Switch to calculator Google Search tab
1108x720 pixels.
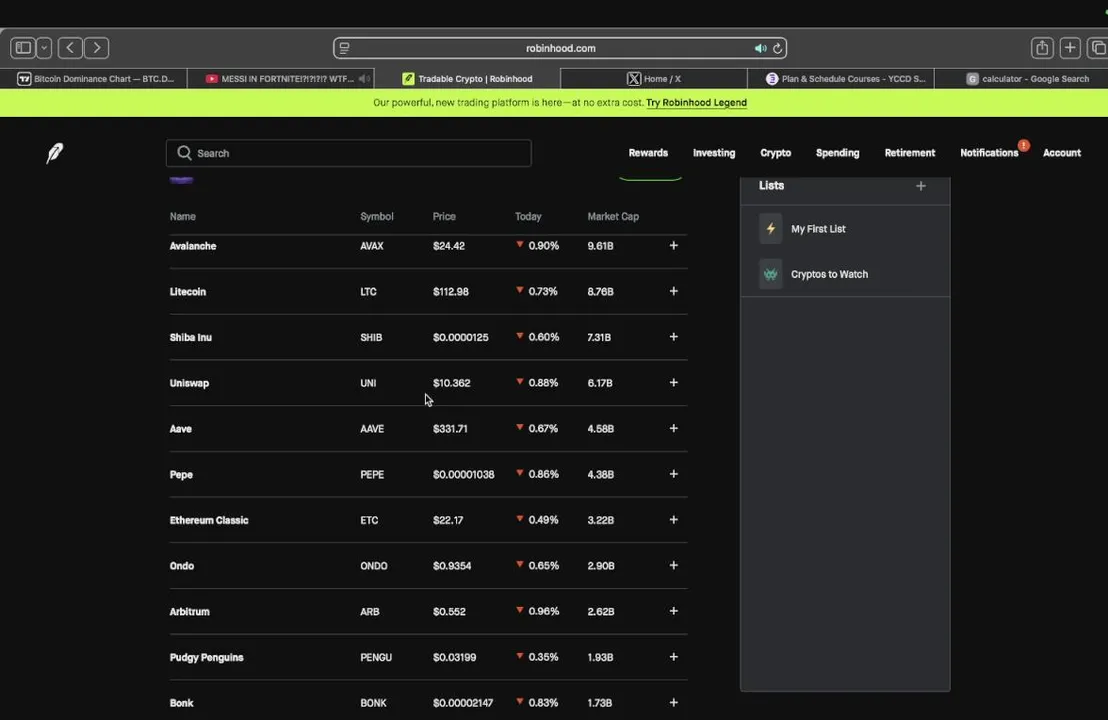tap(1021, 78)
